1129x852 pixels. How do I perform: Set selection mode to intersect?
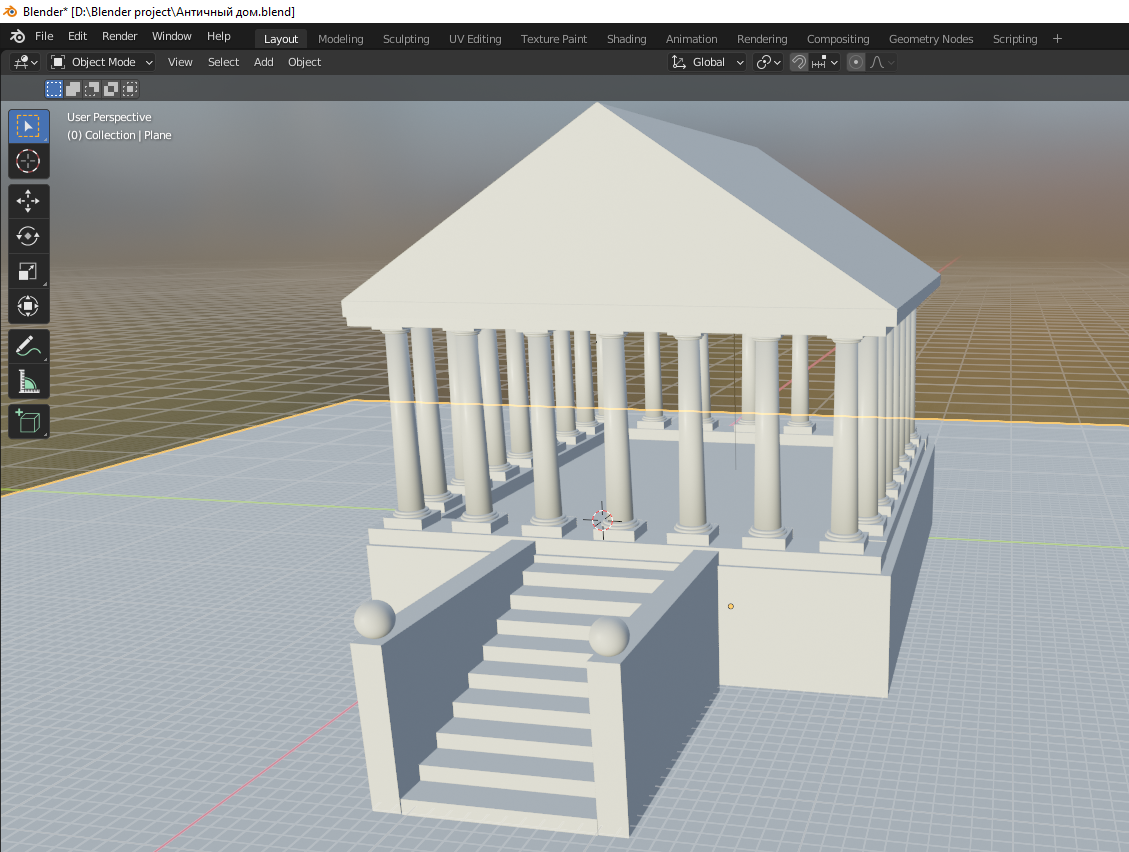tap(130, 89)
